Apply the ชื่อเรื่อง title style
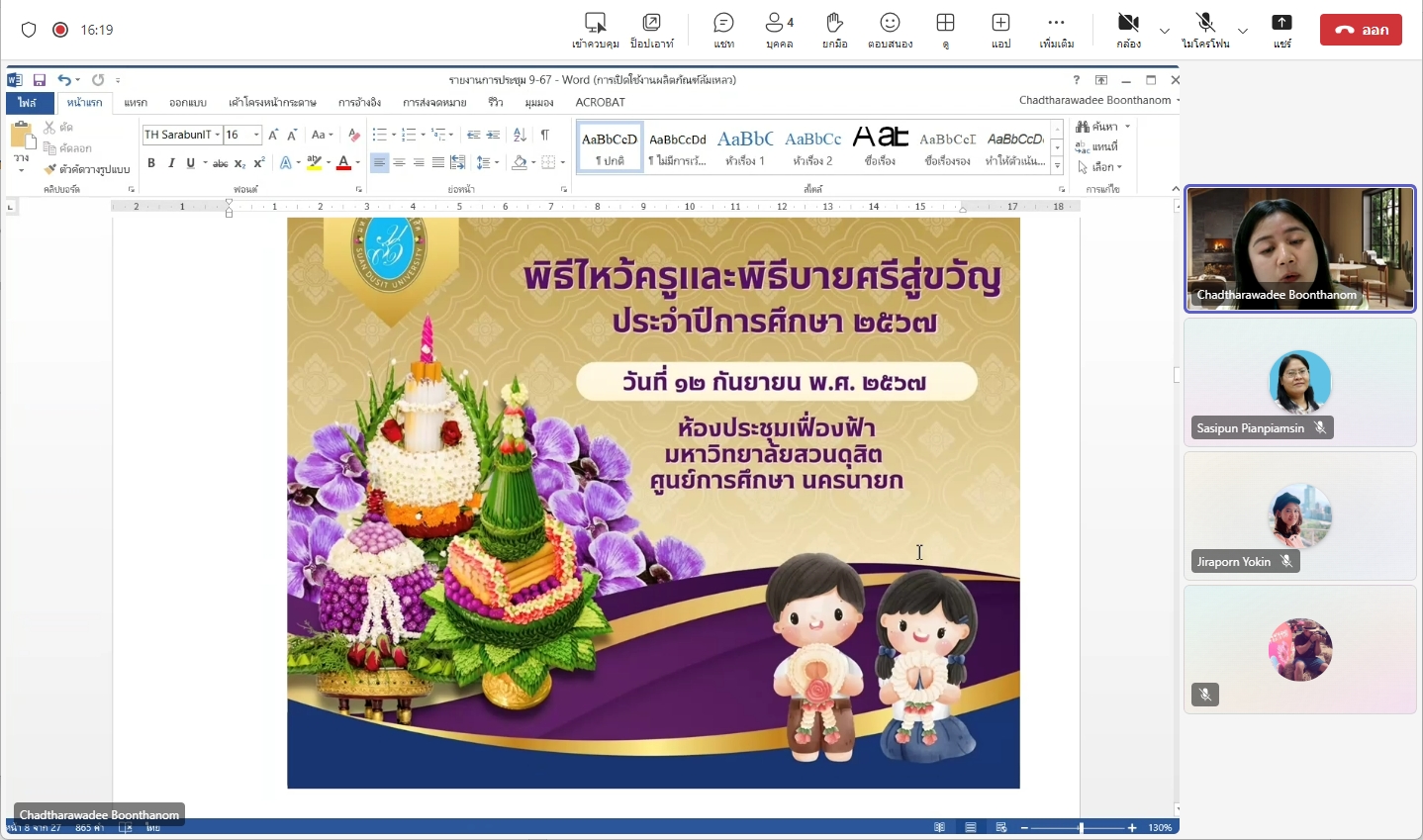 click(880, 146)
